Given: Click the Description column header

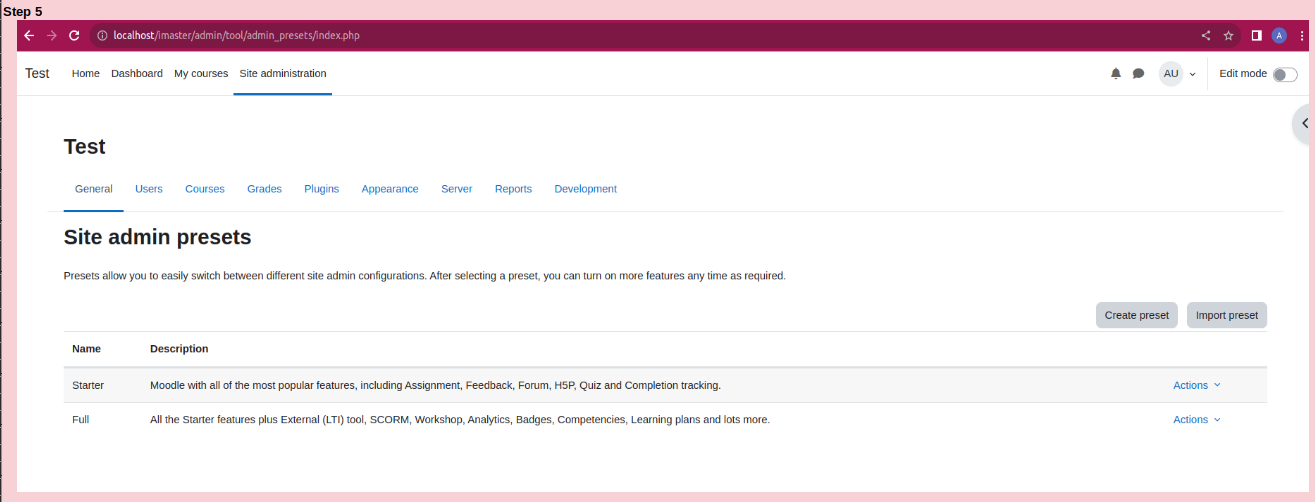Looking at the screenshot, I should (179, 349).
